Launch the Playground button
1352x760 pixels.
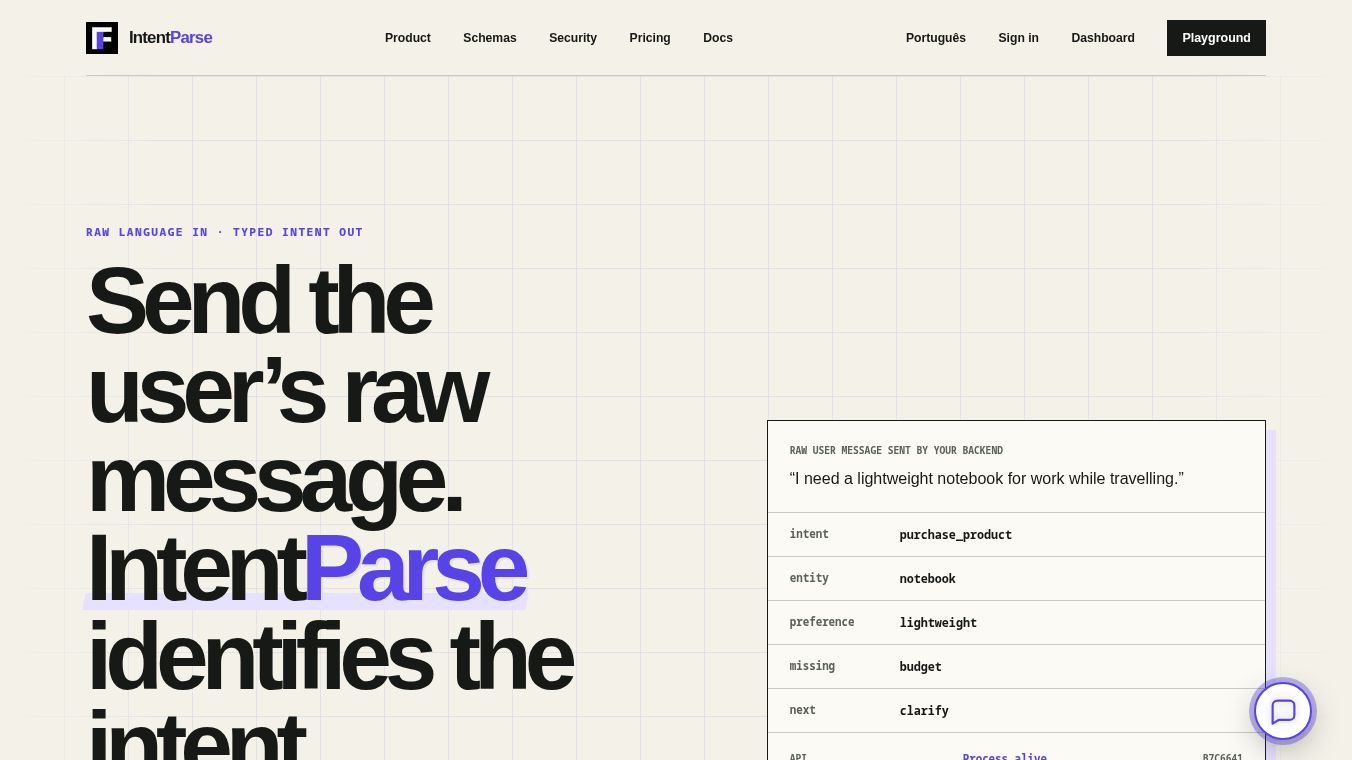tap(1216, 38)
